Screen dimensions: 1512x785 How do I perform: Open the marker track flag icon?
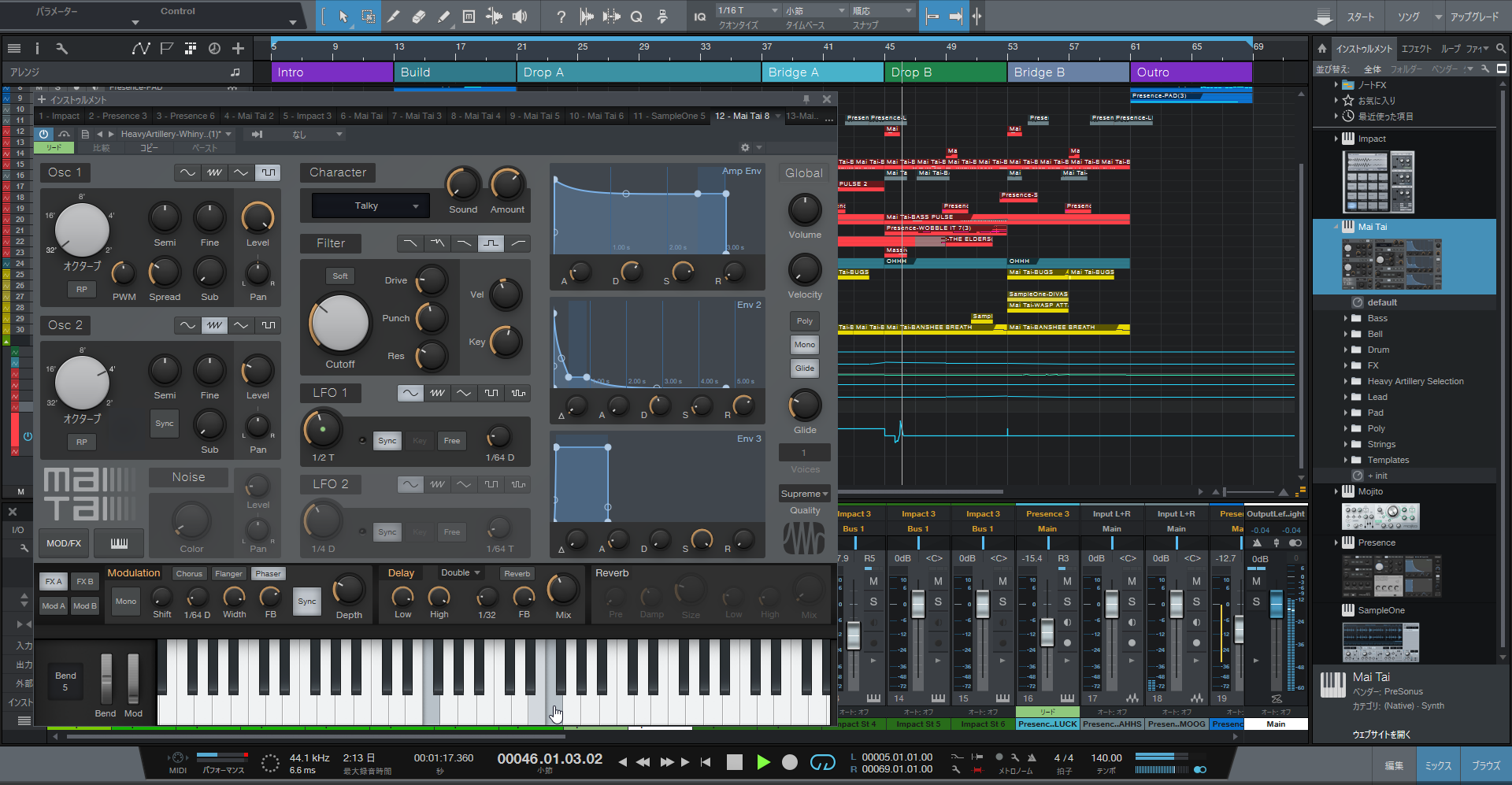[166, 49]
